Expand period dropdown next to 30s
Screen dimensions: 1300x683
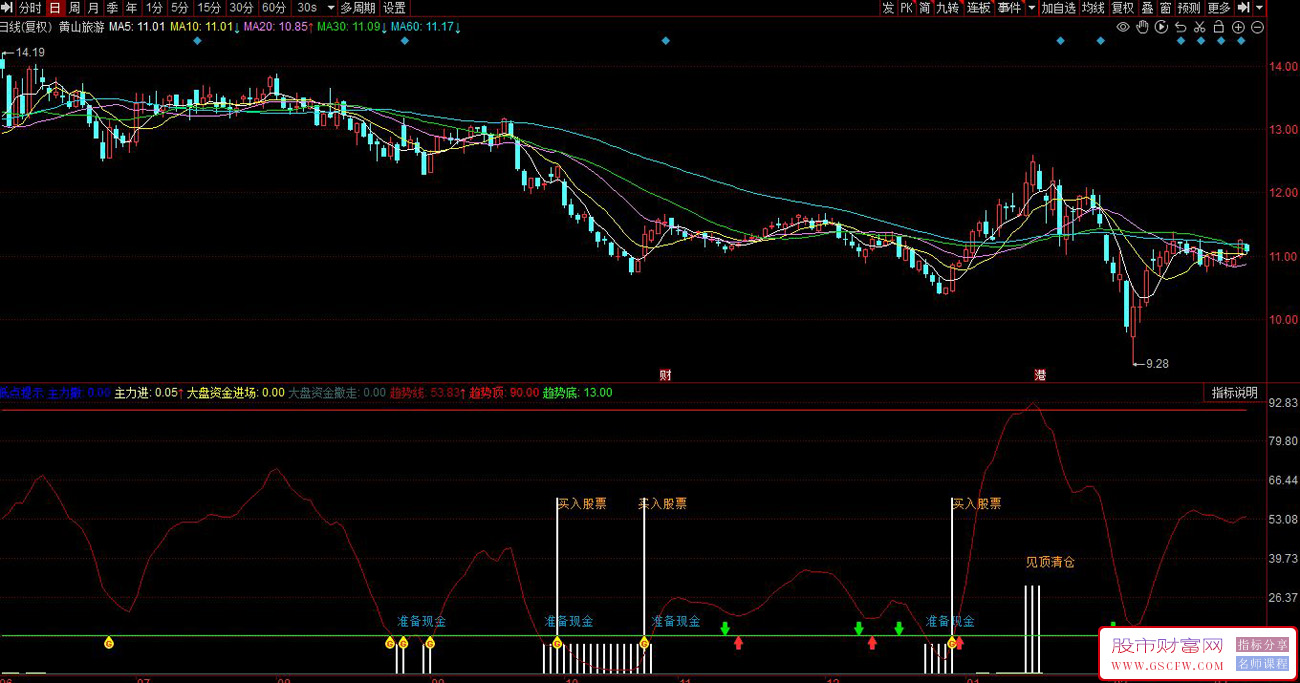(331, 8)
